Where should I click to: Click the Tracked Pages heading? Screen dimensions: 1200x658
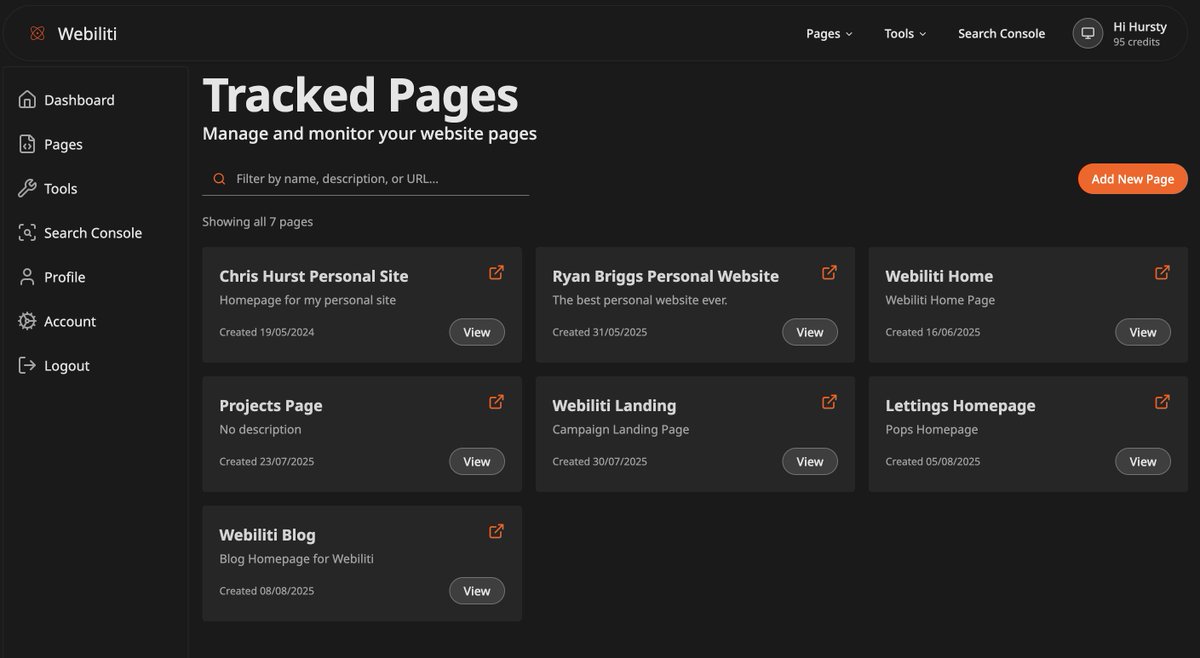pyautogui.click(x=360, y=95)
